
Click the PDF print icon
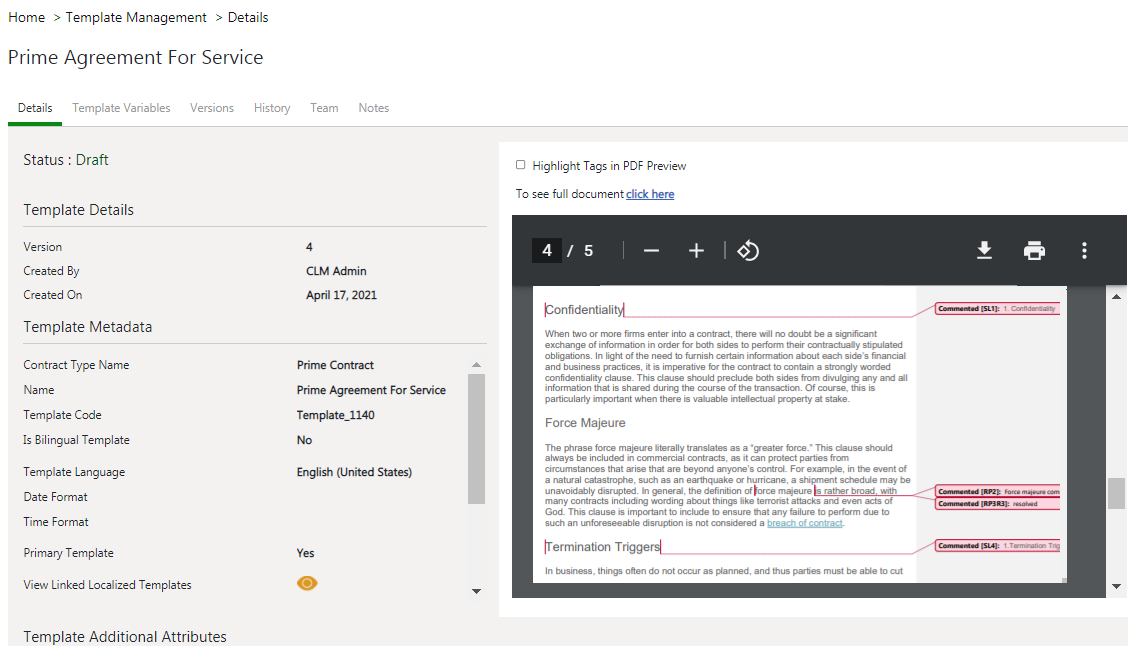click(1034, 250)
